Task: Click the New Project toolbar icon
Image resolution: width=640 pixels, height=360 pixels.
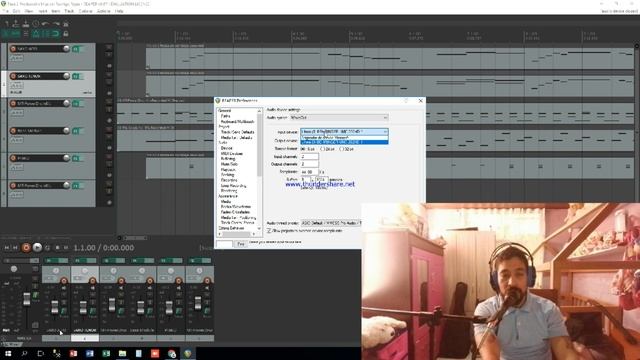Action: point(7,24)
